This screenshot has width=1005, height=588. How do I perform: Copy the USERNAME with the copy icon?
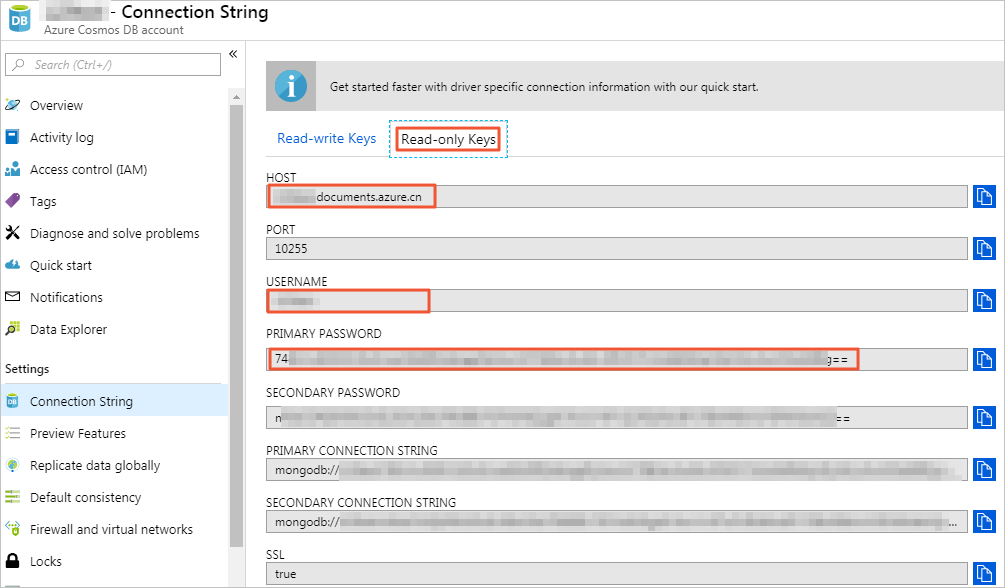[983, 300]
